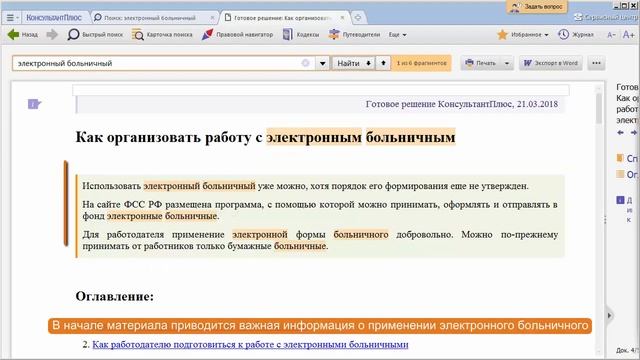Click the document title heading
640x360 pixels.
click(x=265, y=137)
